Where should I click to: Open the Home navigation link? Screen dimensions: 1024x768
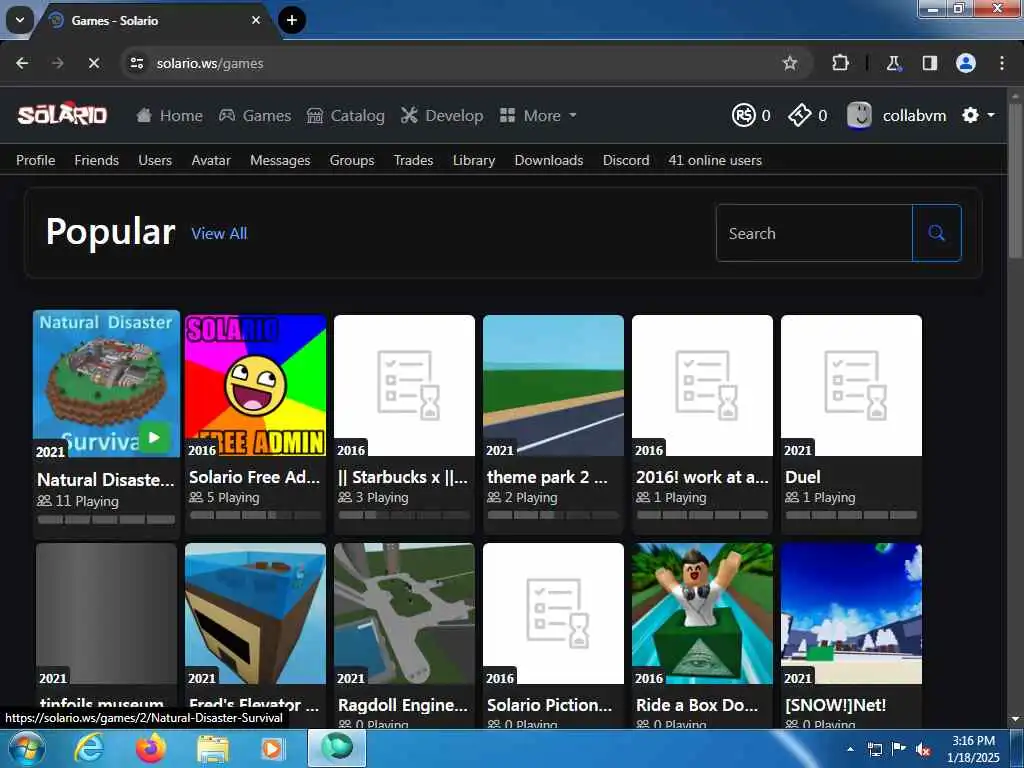point(170,116)
